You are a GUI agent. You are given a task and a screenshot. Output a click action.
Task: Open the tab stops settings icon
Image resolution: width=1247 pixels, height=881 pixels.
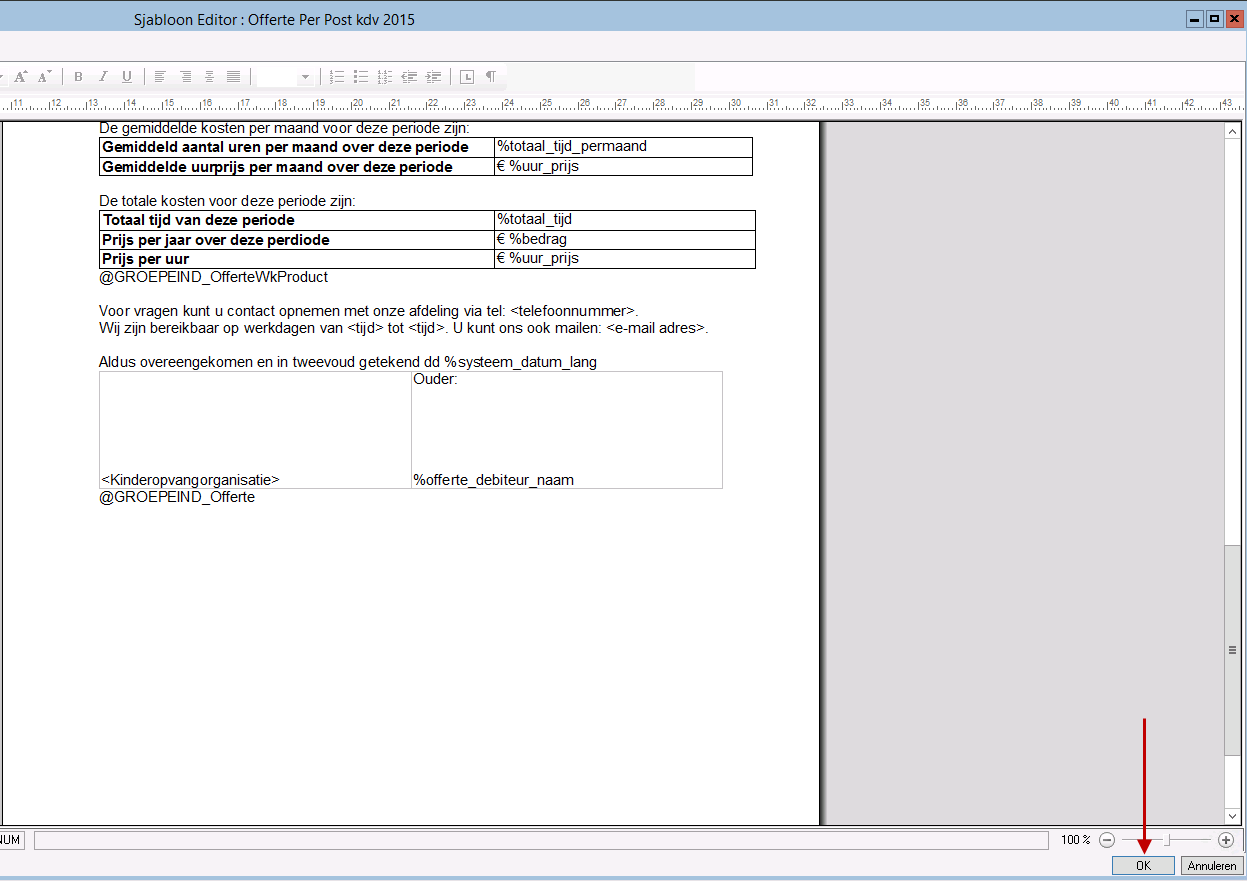click(467, 77)
